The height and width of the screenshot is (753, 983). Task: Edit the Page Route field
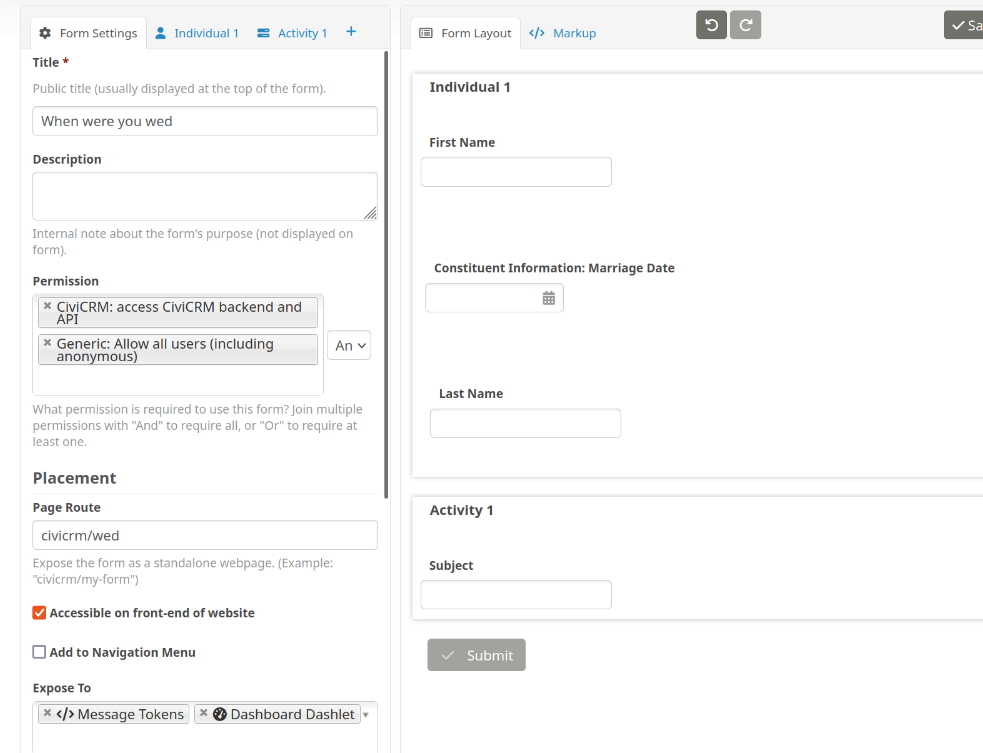205,535
